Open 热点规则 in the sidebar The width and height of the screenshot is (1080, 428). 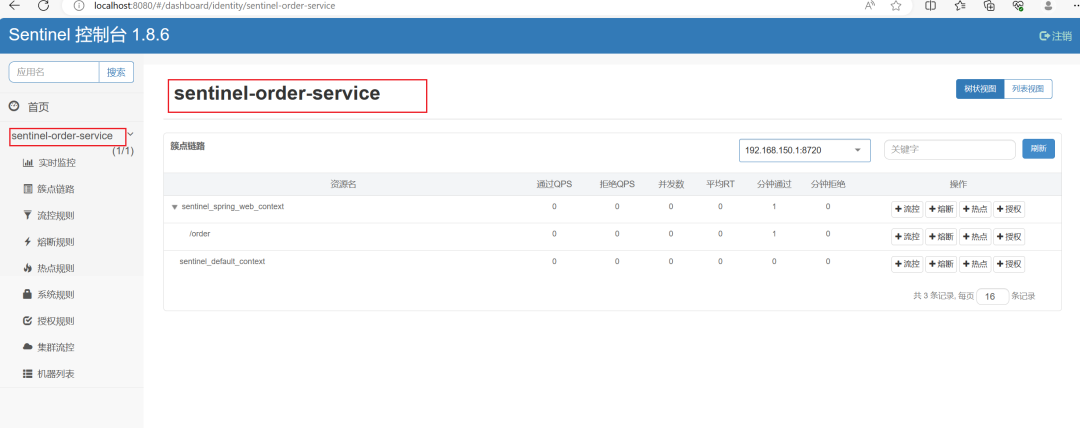pyautogui.click(x=50, y=268)
